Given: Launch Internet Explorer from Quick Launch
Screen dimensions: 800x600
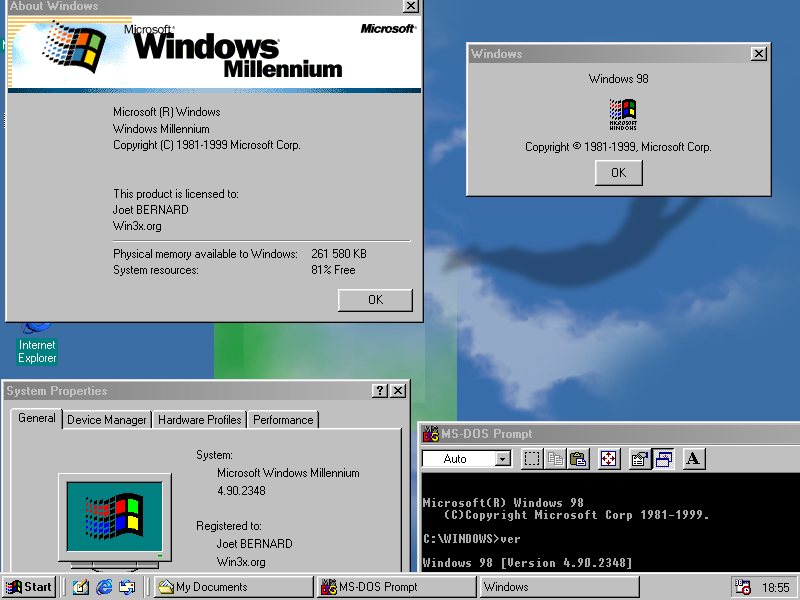Looking at the screenshot, I should point(104,587).
